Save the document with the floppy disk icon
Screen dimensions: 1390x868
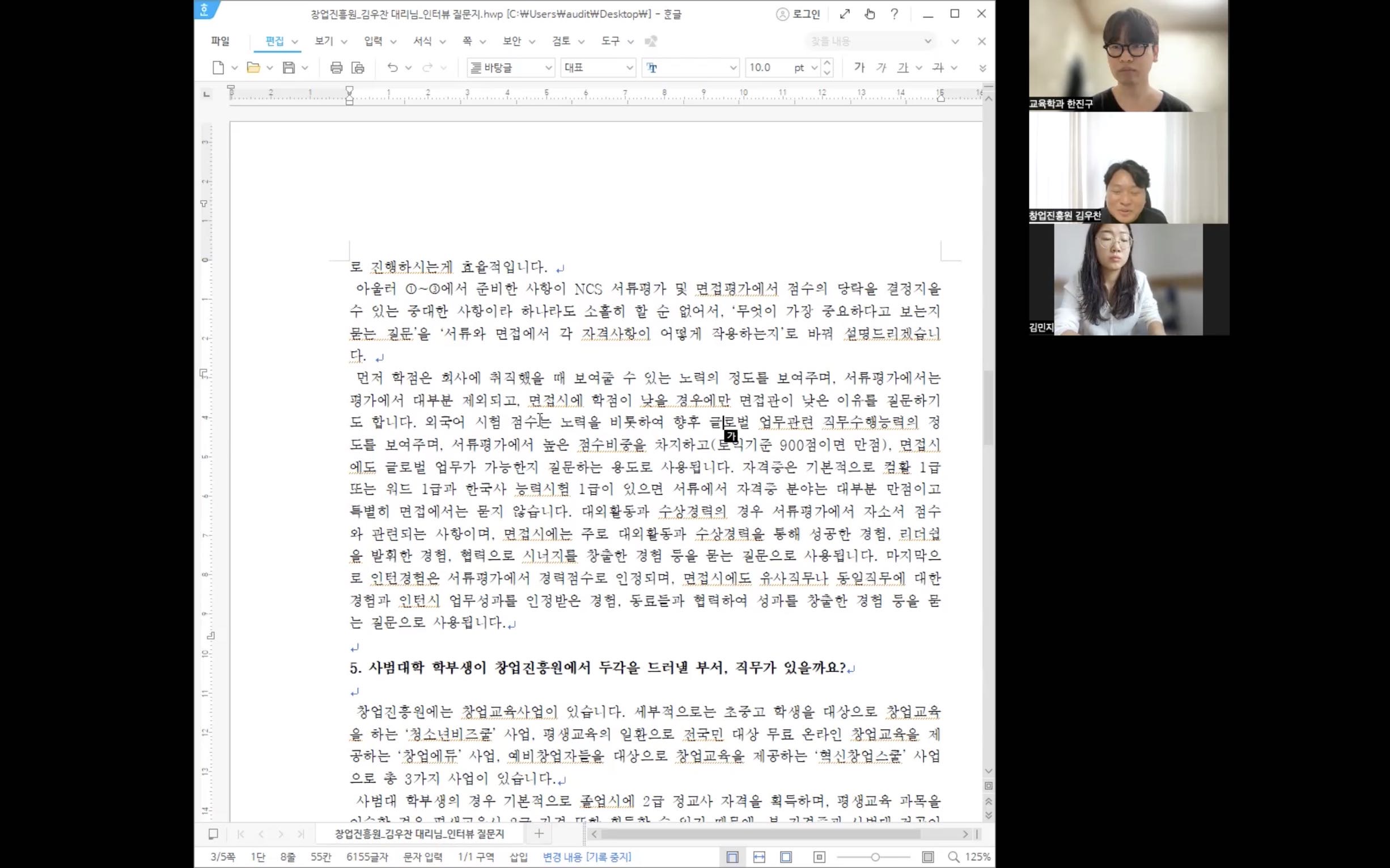[289, 68]
